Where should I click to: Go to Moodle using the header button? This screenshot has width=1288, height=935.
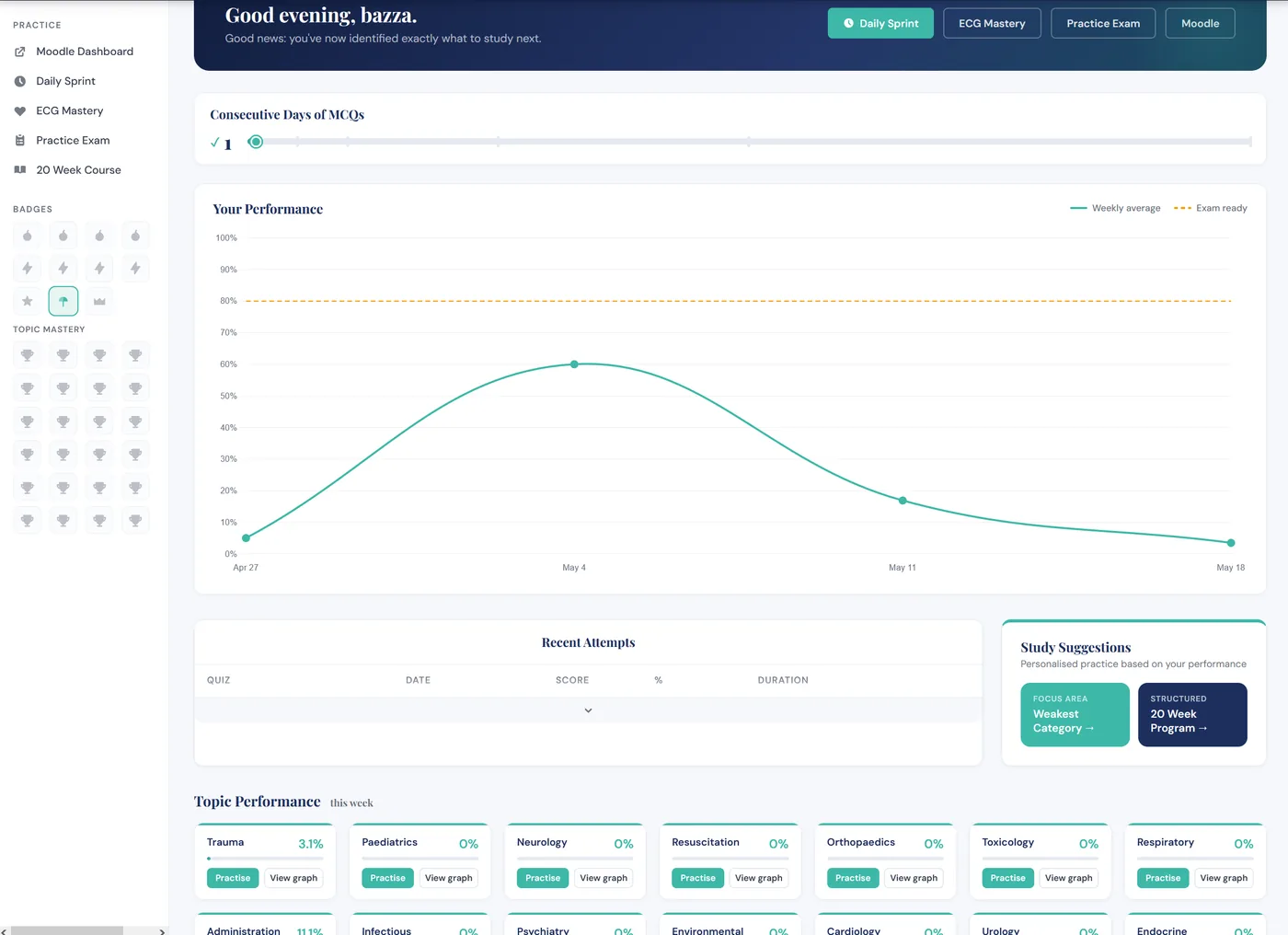pos(1201,23)
